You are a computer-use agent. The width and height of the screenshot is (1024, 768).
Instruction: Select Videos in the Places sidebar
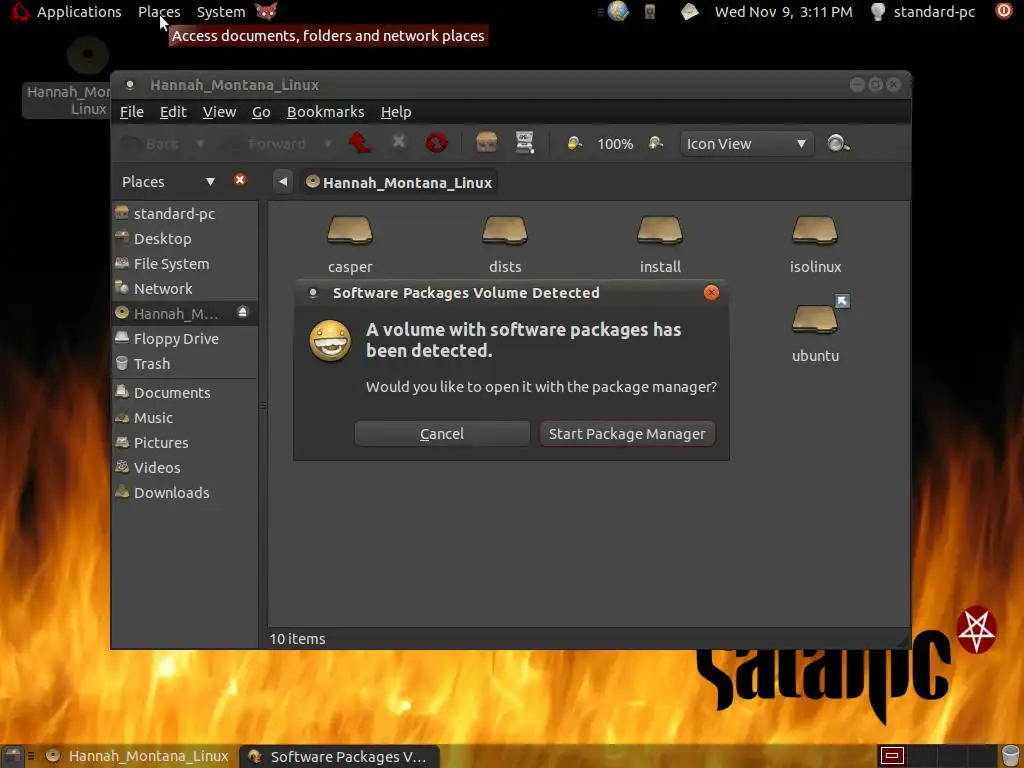click(x=185, y=467)
